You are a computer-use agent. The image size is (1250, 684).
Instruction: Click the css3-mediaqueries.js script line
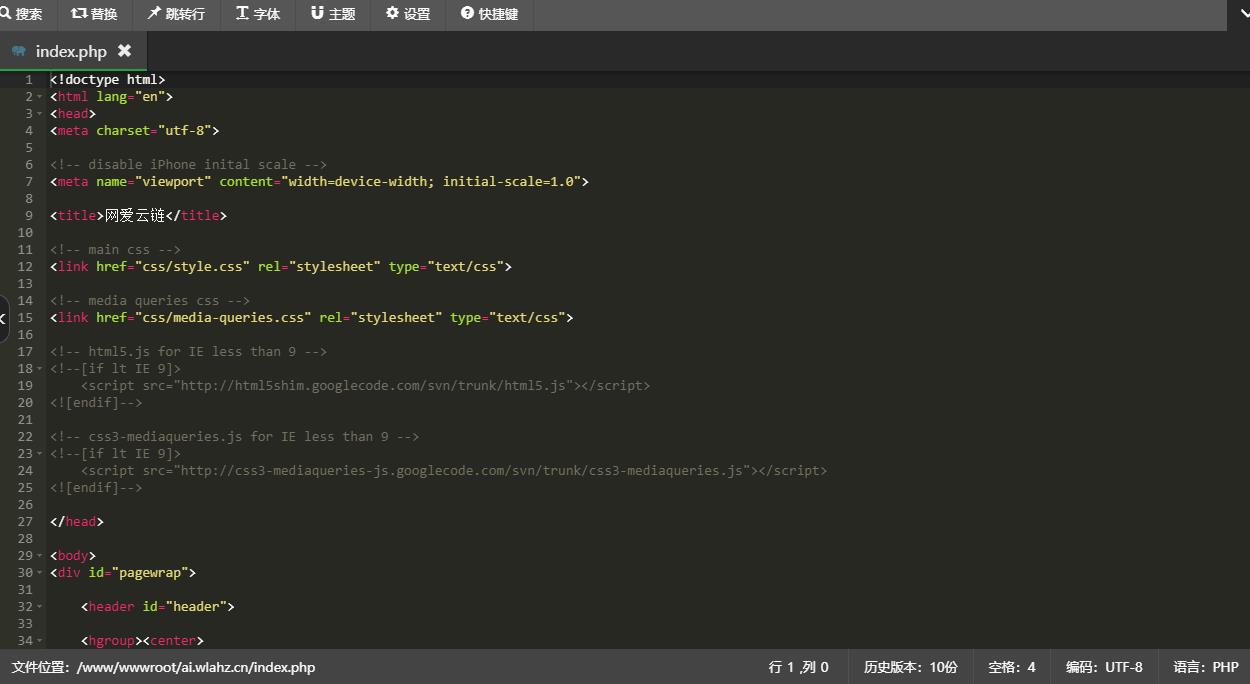(454, 471)
